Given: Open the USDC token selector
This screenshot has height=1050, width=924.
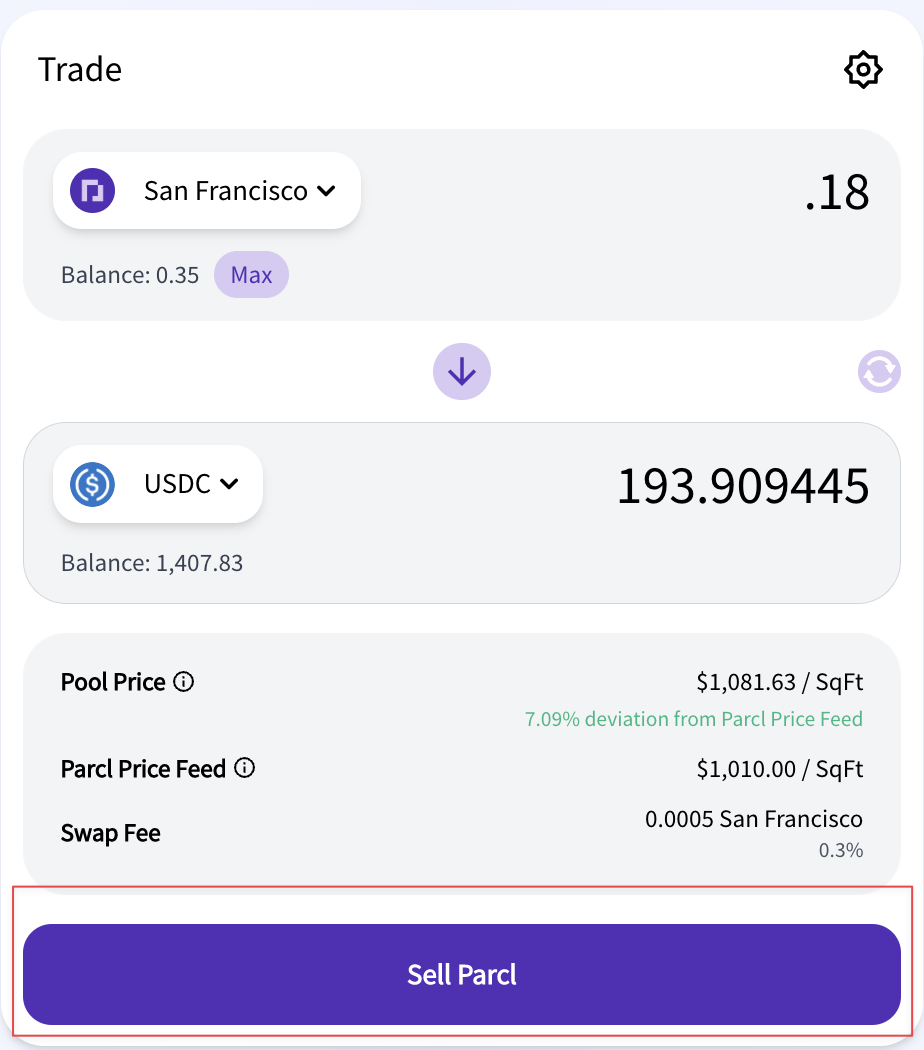Looking at the screenshot, I should 158,484.
